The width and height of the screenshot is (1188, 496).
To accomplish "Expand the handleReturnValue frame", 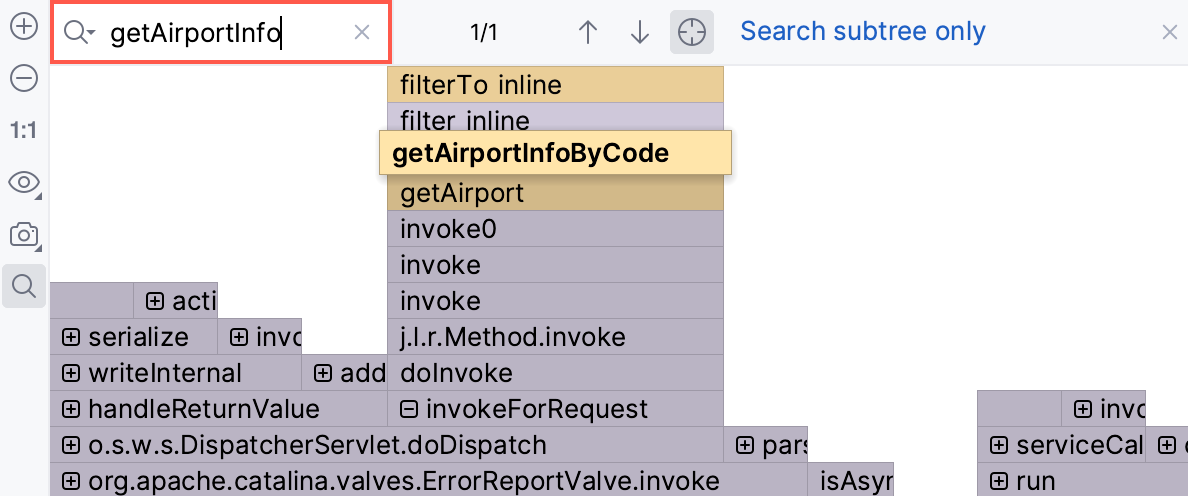I will tap(71, 409).
